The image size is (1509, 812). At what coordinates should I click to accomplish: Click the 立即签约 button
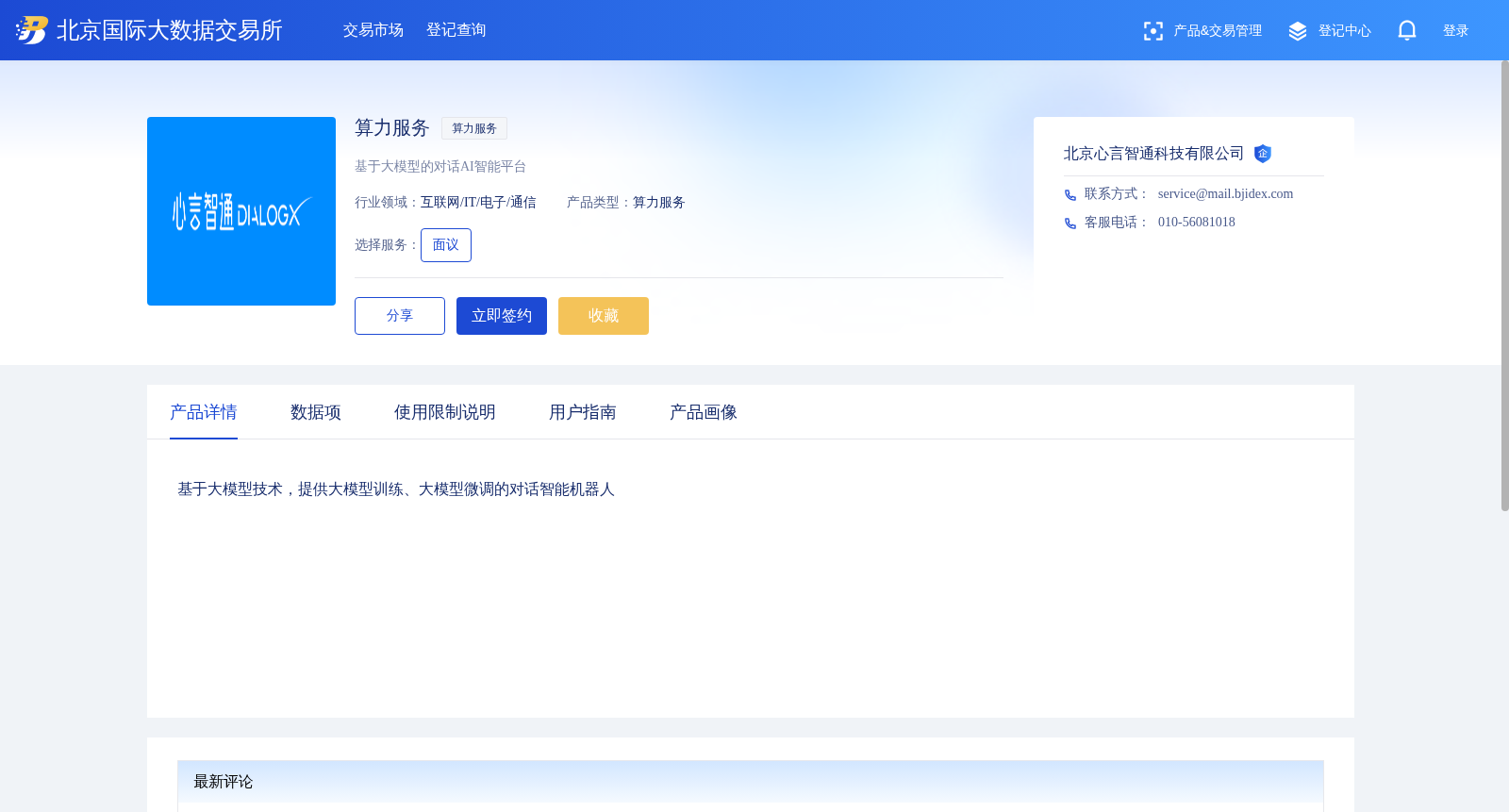point(502,316)
